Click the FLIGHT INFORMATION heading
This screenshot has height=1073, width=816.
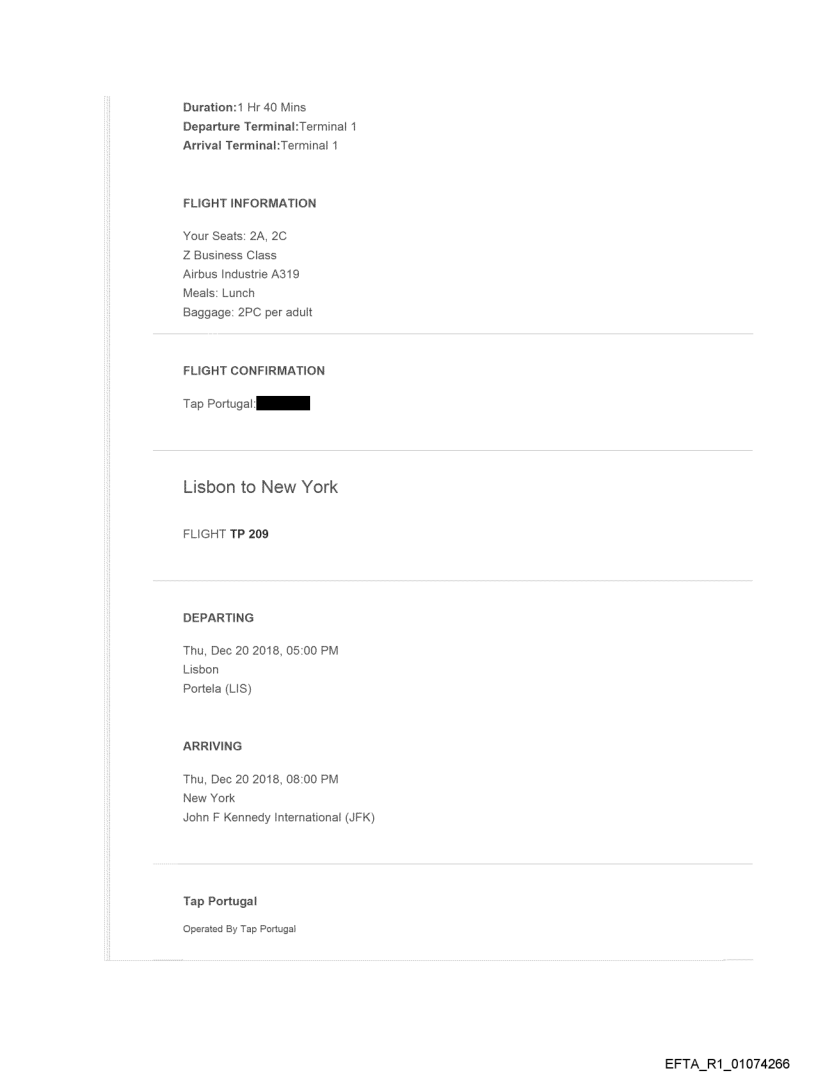[249, 203]
